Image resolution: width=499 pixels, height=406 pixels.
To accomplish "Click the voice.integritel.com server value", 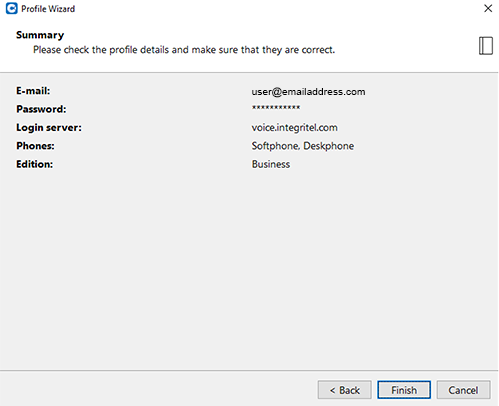I will (294, 127).
